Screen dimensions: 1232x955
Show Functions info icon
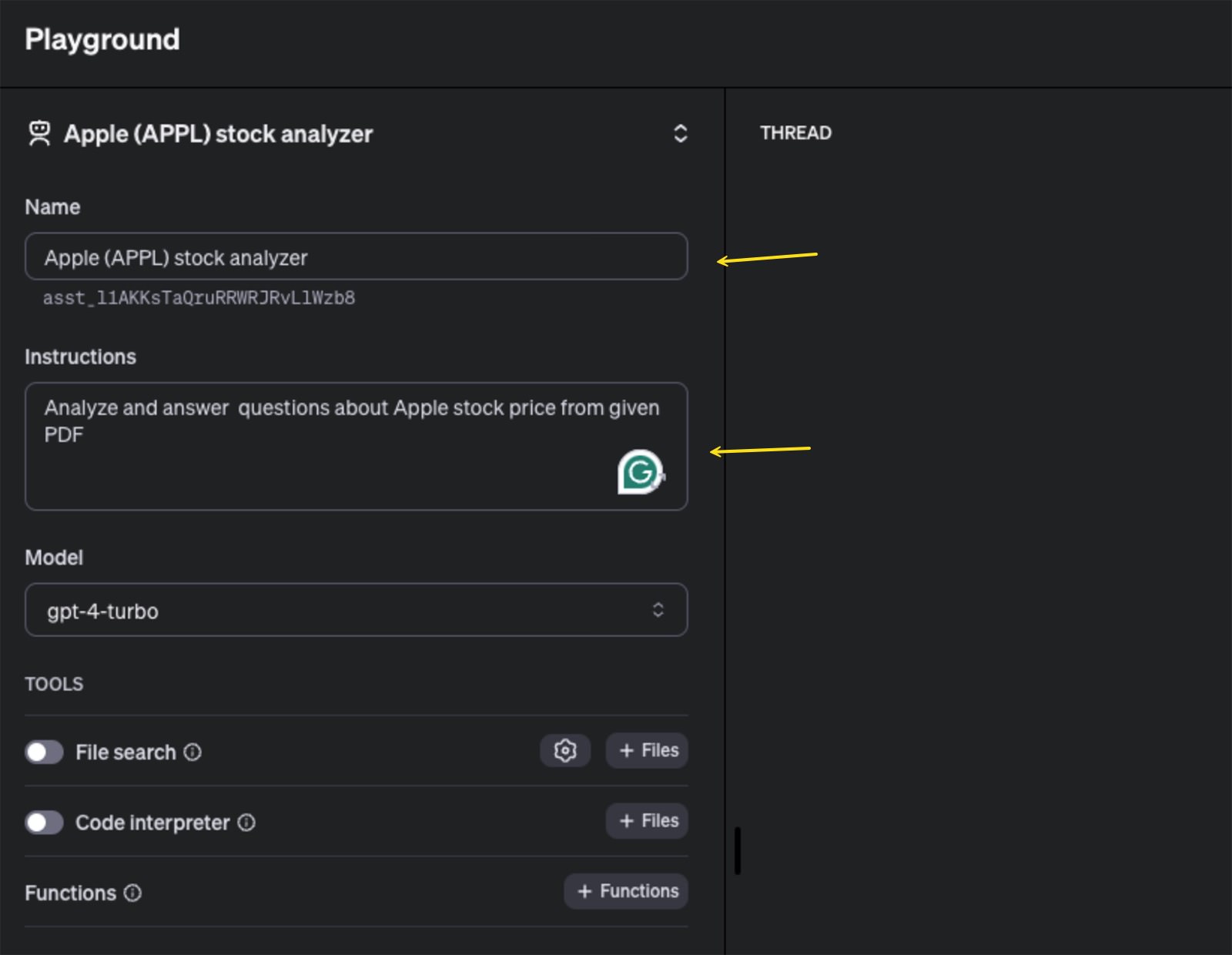132,893
